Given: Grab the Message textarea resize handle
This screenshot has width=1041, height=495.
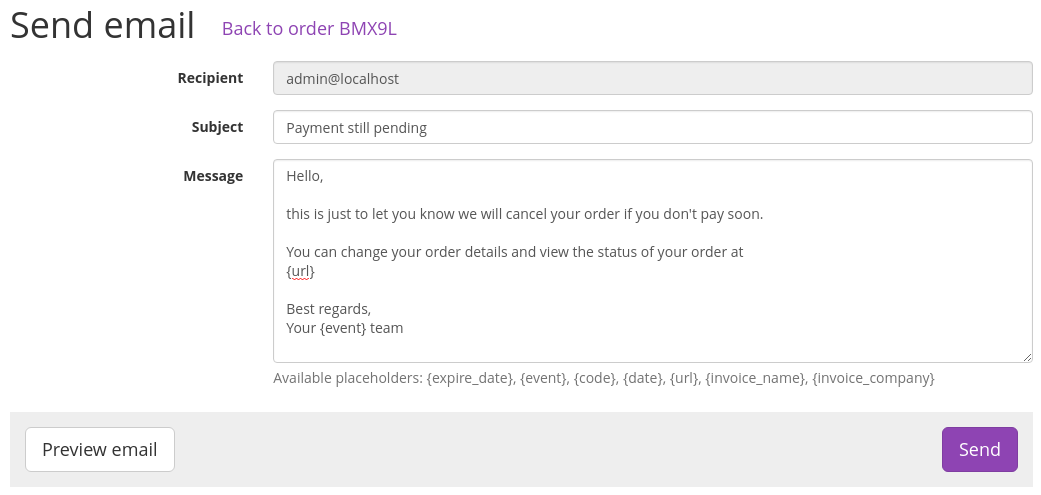Looking at the screenshot, I should click(x=1026, y=356).
